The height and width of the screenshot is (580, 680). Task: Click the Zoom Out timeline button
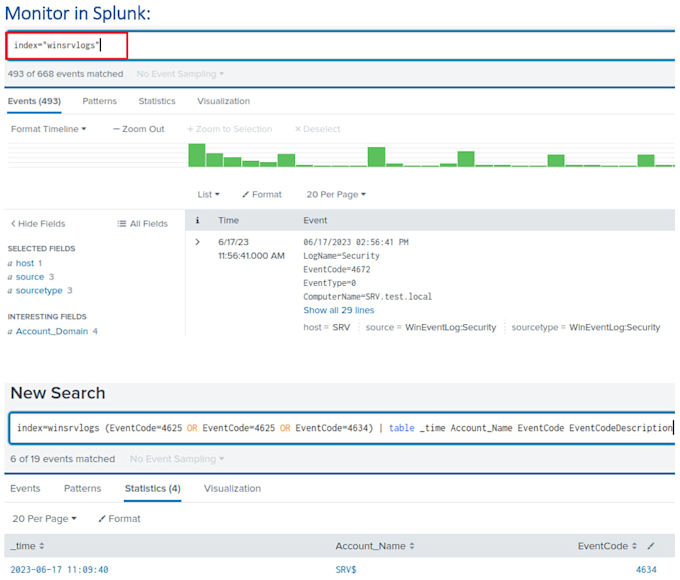(x=139, y=129)
